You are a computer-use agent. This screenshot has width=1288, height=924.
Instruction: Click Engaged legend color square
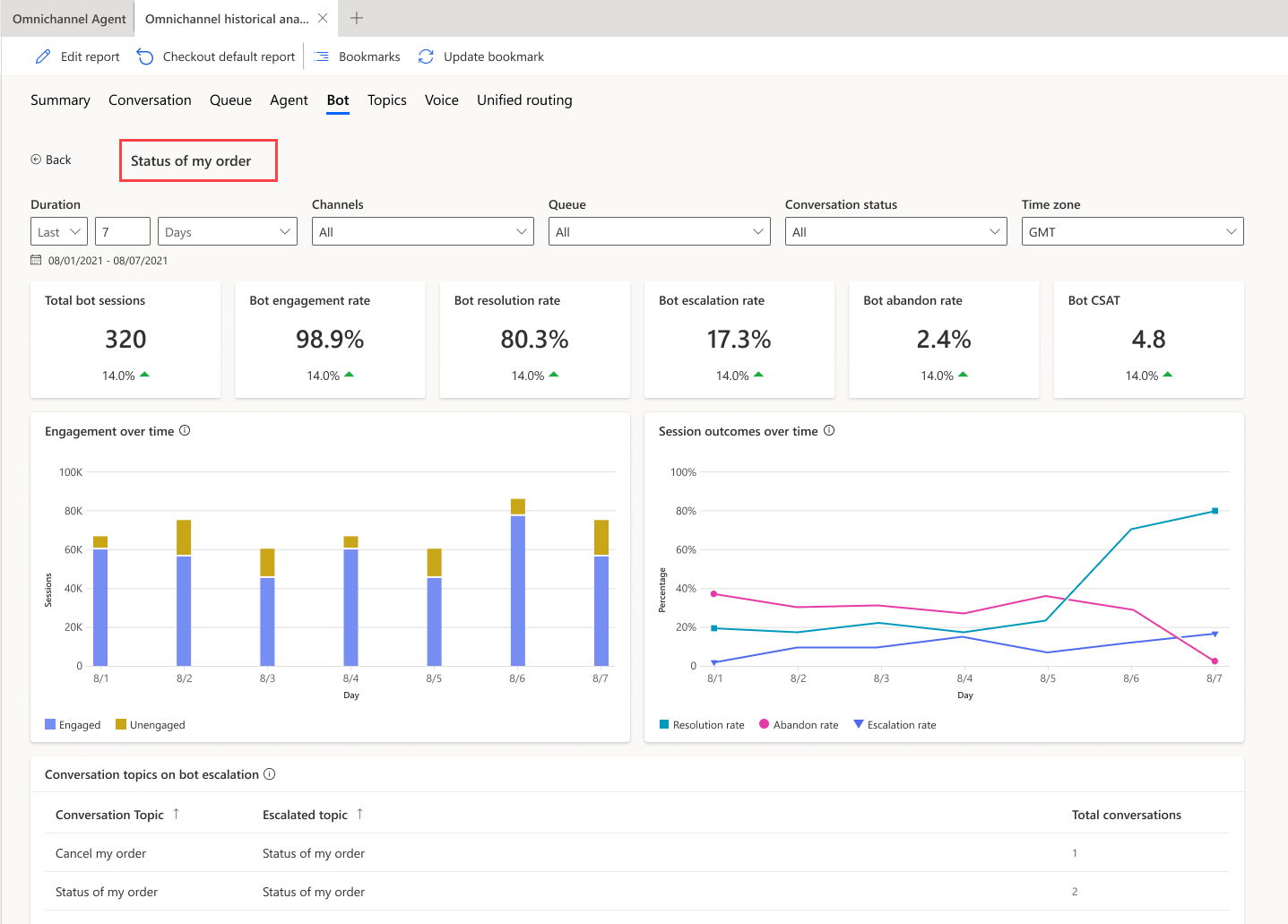point(50,724)
